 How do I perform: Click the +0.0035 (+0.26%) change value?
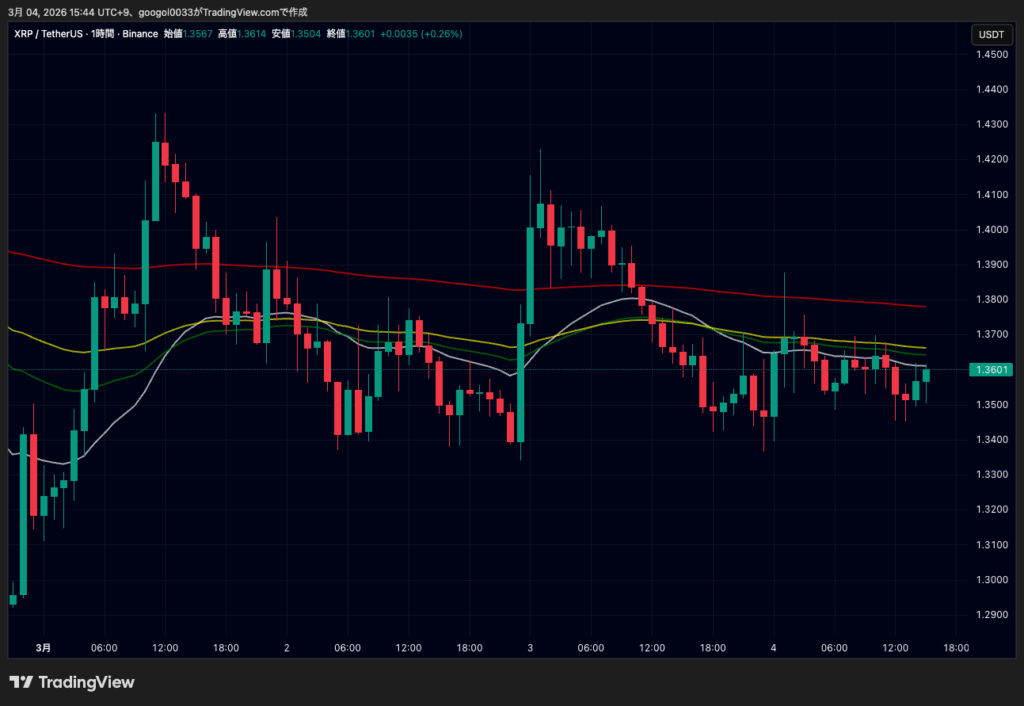tap(422, 34)
